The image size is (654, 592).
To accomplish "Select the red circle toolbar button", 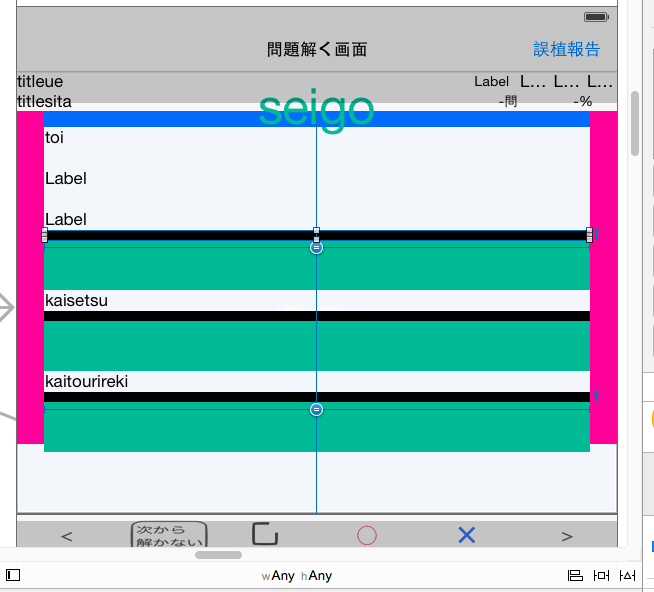I will [367, 535].
